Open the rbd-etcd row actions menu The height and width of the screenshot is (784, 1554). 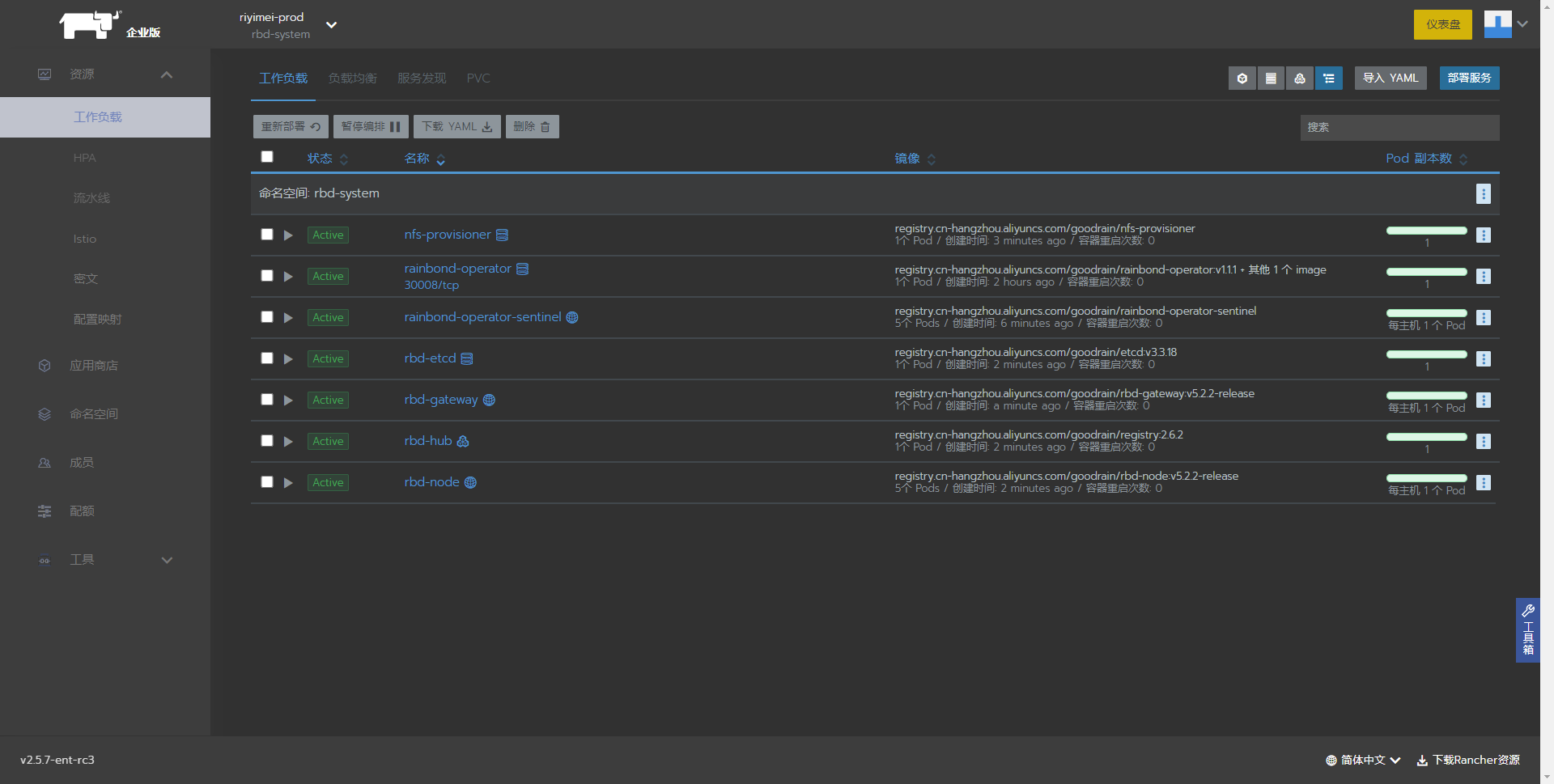pos(1484,359)
